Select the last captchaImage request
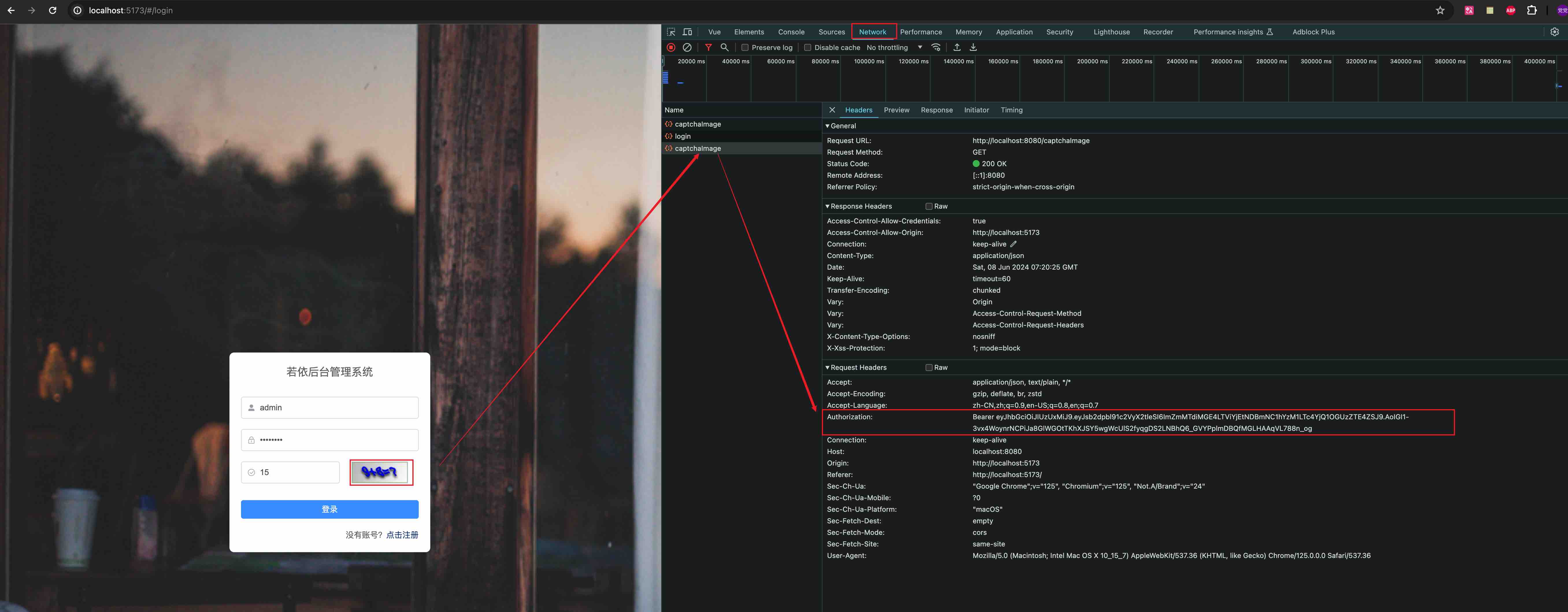This screenshot has height=612, width=1568. click(742, 149)
